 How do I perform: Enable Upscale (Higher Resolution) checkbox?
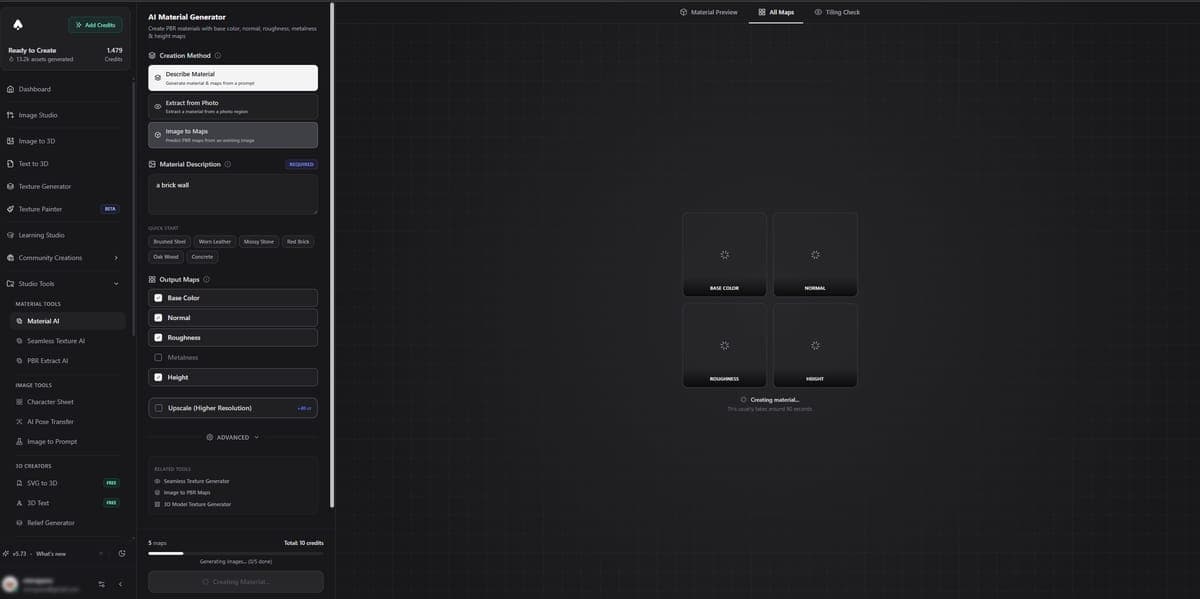[158, 408]
